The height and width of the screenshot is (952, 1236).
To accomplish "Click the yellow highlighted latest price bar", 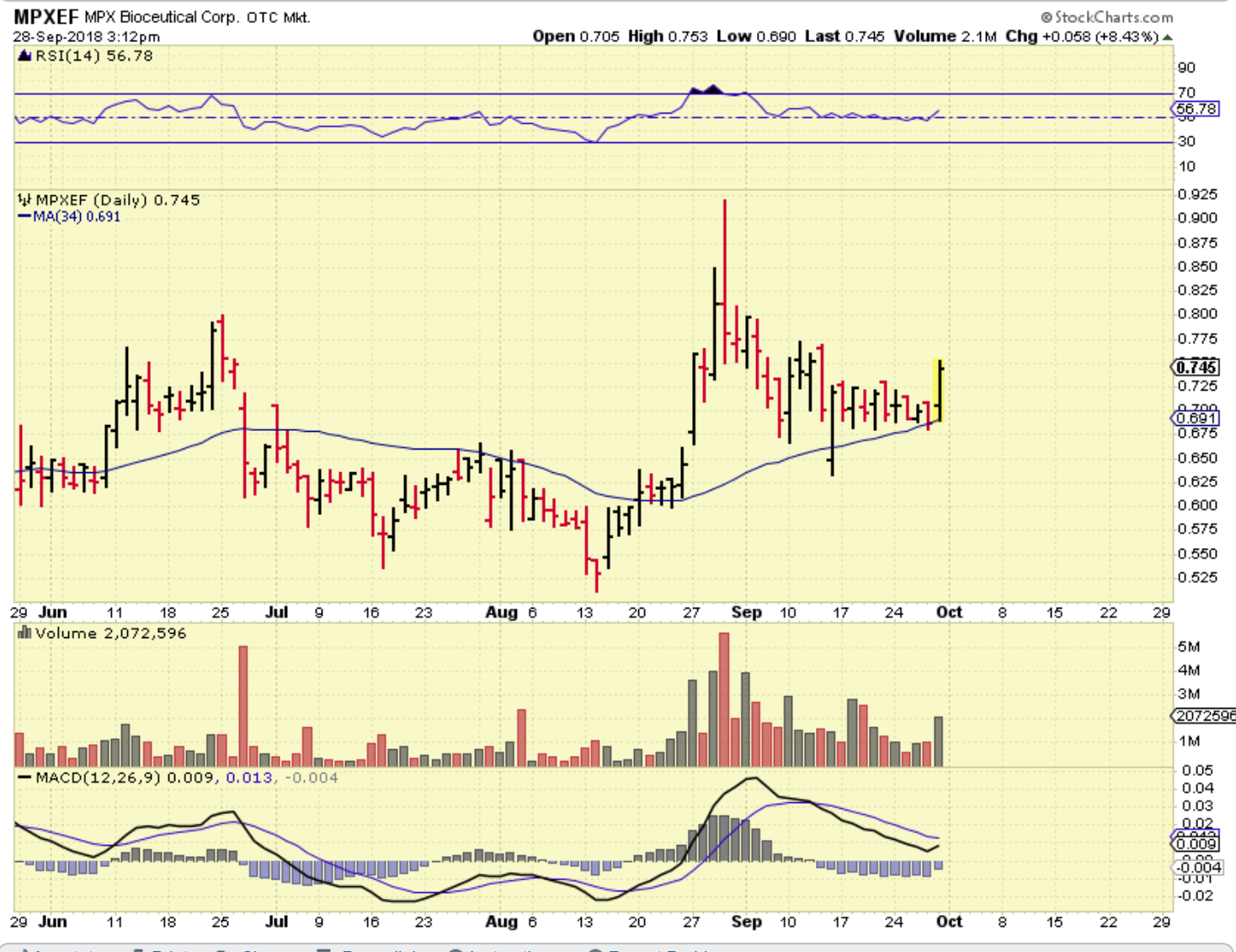I will [x=939, y=391].
